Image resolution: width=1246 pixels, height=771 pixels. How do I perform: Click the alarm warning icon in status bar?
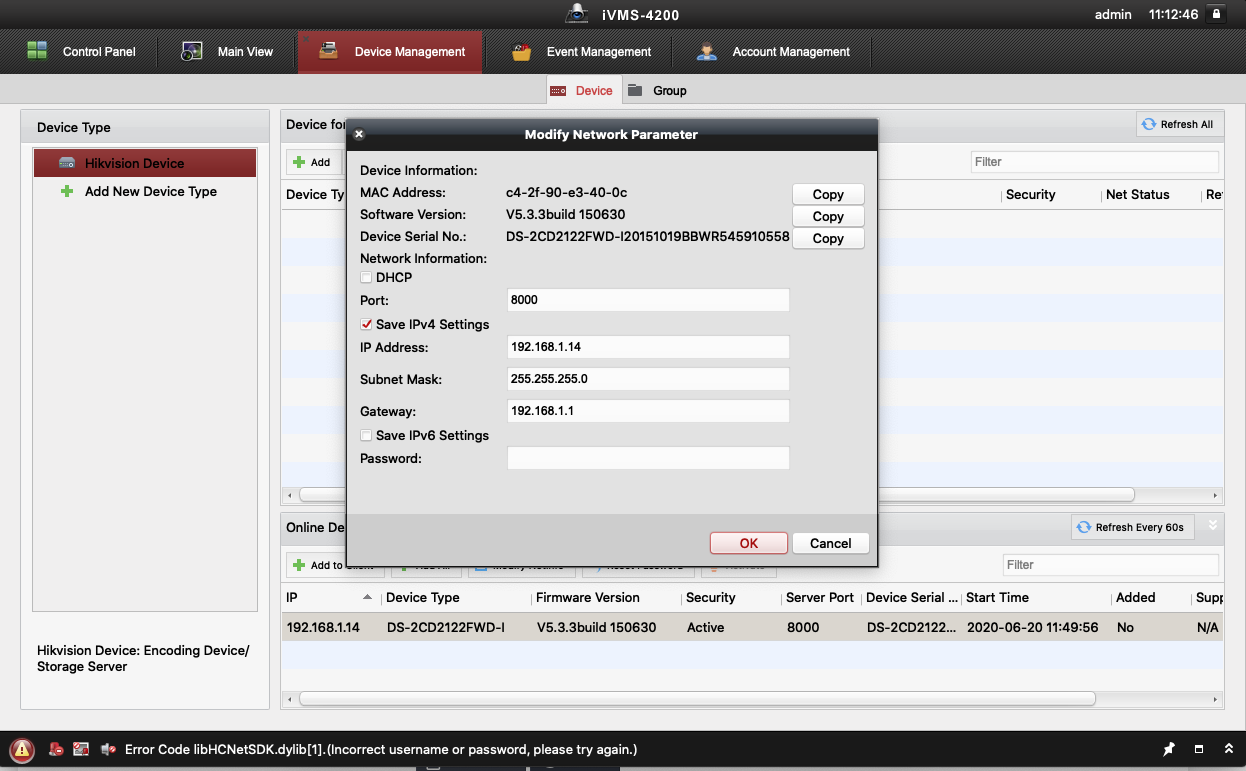tap(22, 749)
